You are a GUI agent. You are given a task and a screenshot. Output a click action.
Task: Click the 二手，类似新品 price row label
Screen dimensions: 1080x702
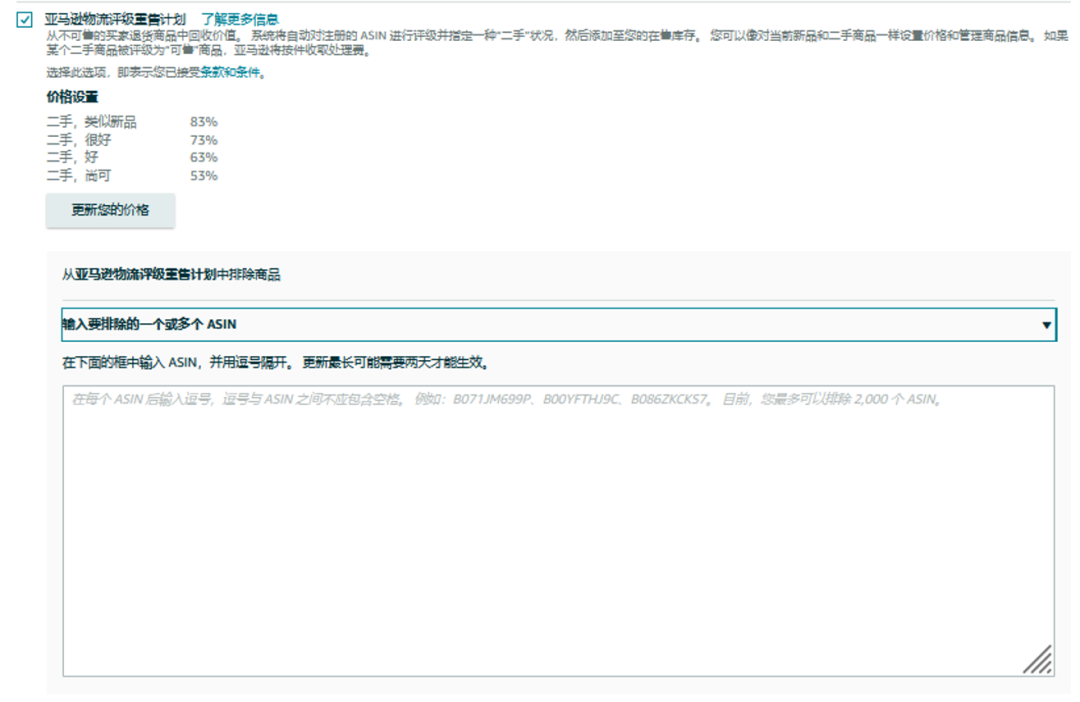point(91,122)
